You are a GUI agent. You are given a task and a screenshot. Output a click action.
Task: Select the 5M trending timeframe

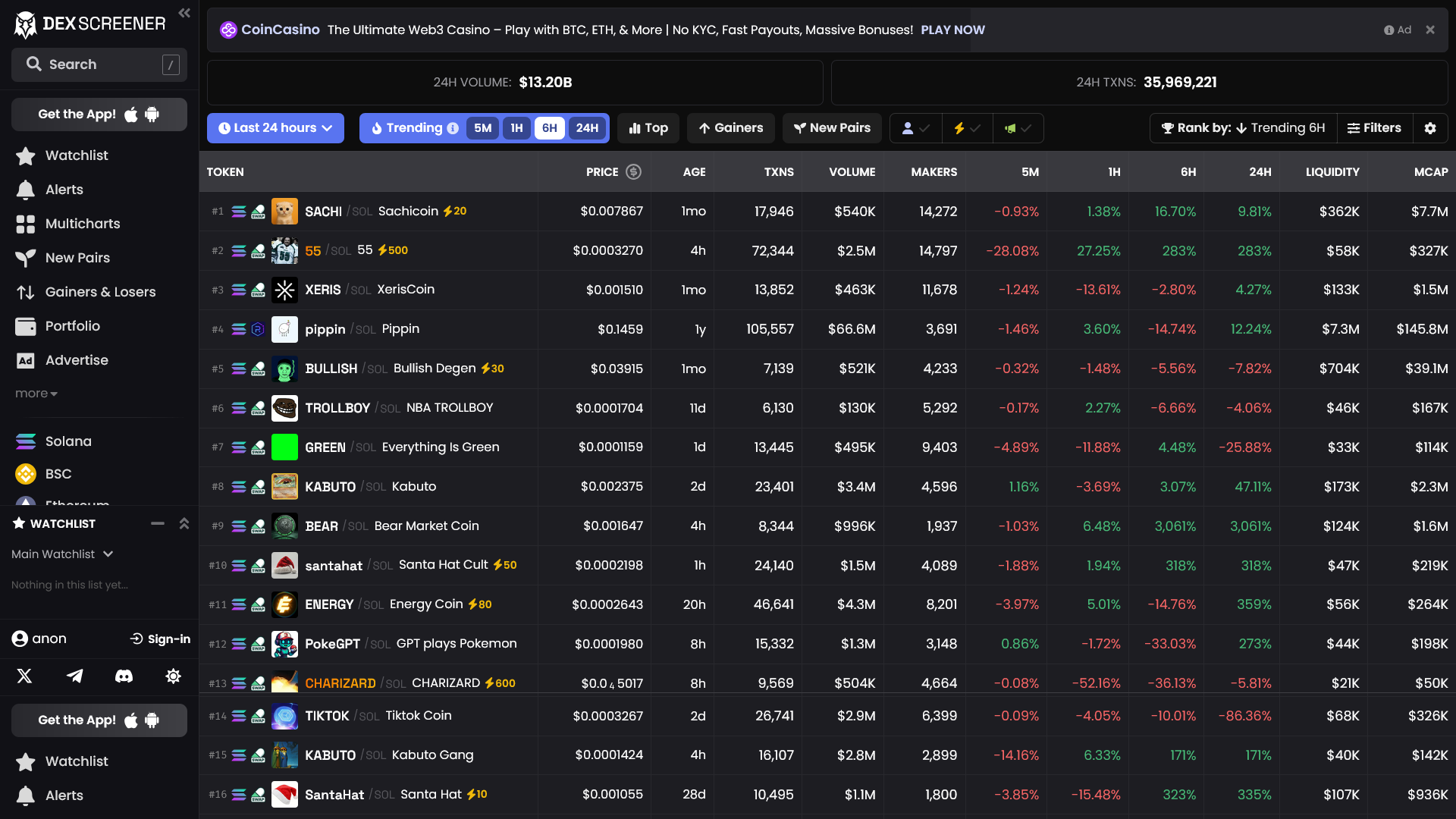pyautogui.click(x=483, y=128)
